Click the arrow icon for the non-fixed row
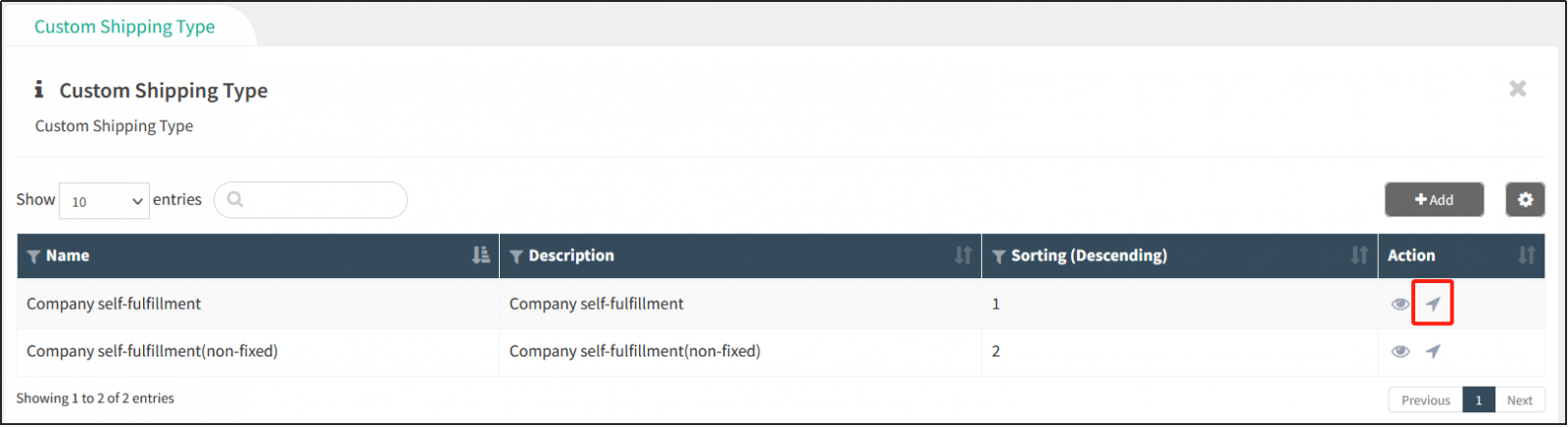This screenshot has width=1568, height=427. point(1433,352)
